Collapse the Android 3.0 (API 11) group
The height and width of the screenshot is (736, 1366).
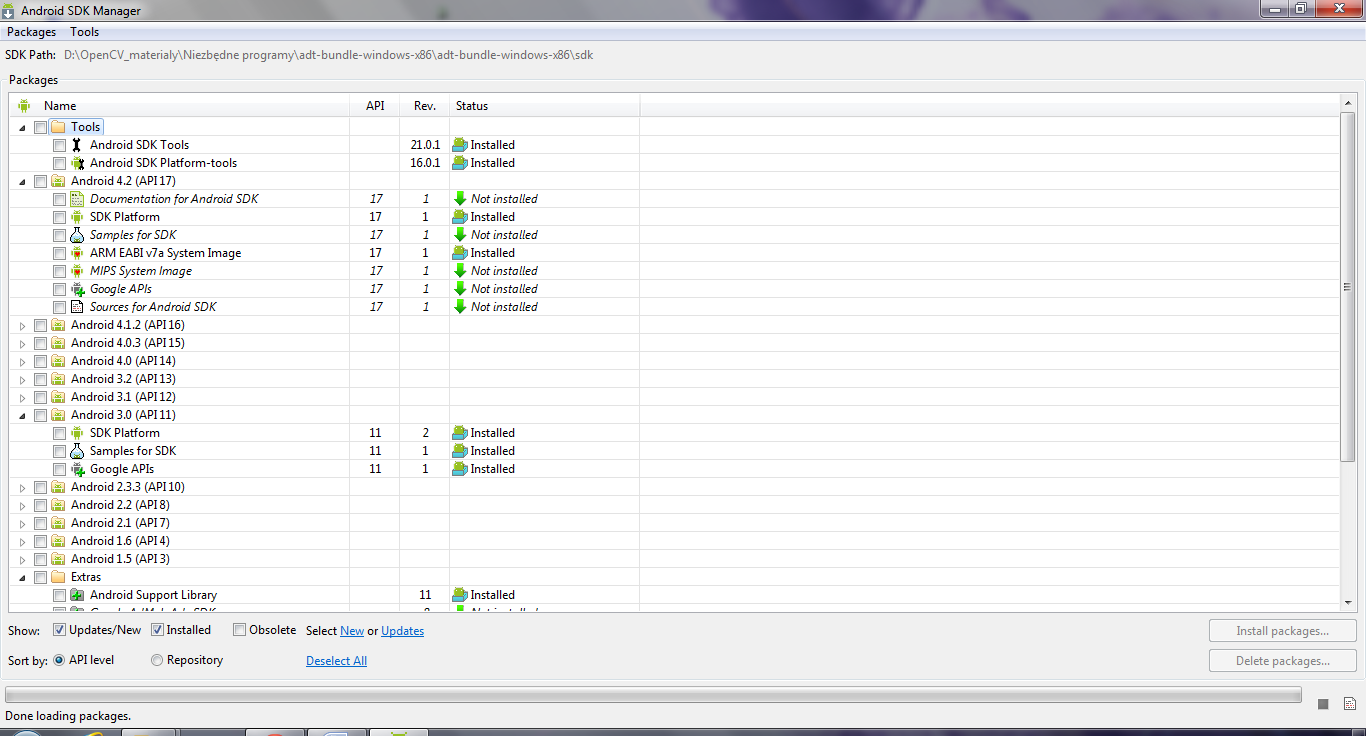point(23,415)
